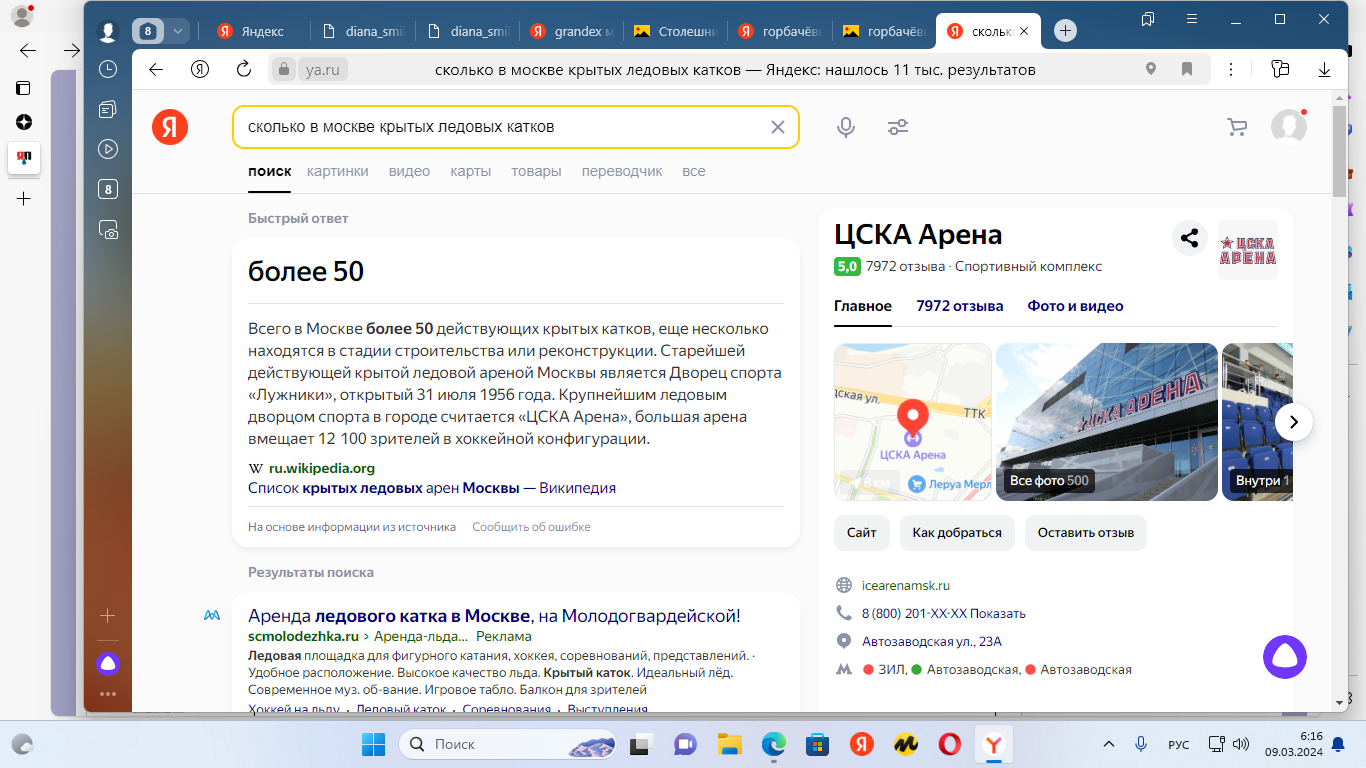Open Фото и видео tab in ЦСКА card
The image size is (1366, 768).
1076,306
